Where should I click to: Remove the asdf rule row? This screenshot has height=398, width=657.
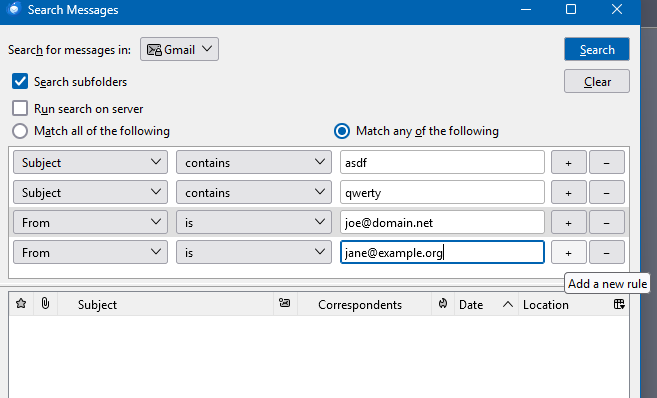(x=607, y=162)
